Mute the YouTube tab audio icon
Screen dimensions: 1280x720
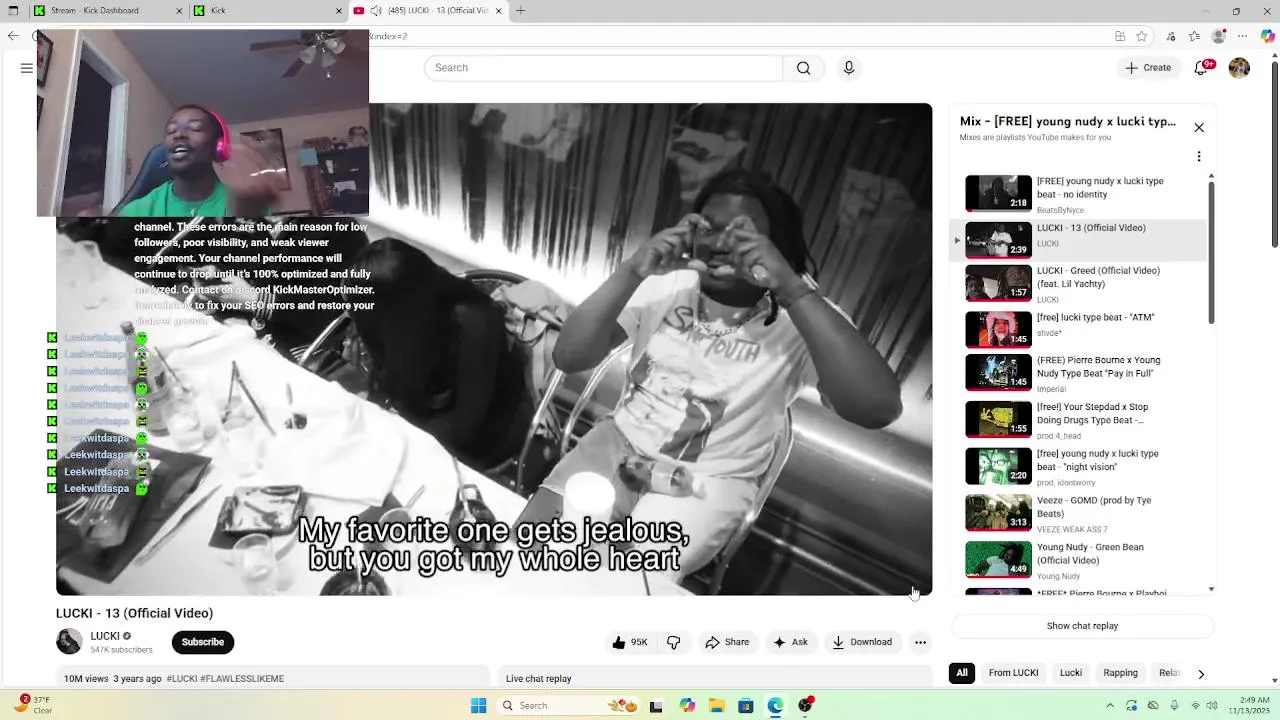(375, 11)
